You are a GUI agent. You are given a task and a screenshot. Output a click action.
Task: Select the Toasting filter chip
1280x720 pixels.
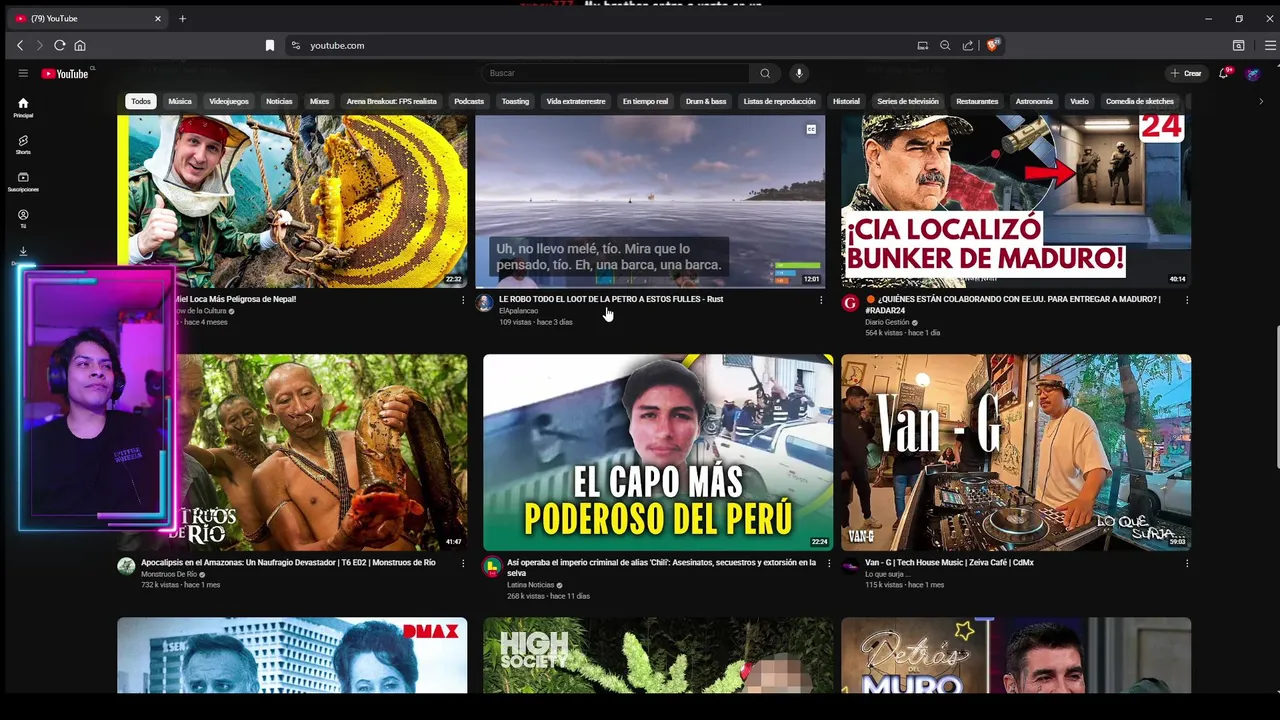click(515, 101)
